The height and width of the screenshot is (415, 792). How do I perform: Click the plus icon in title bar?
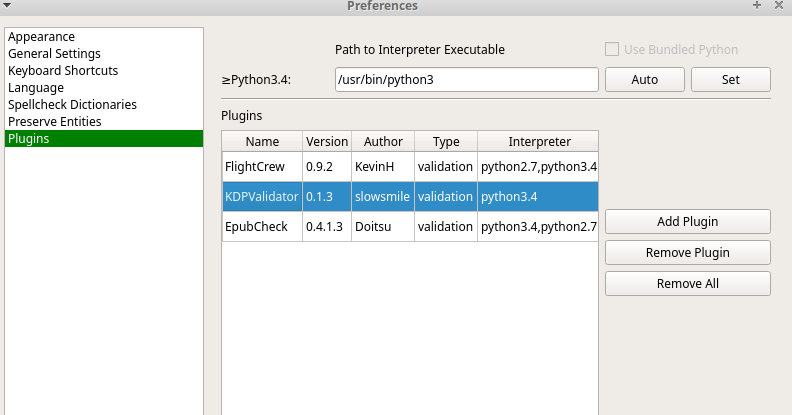(x=757, y=6)
